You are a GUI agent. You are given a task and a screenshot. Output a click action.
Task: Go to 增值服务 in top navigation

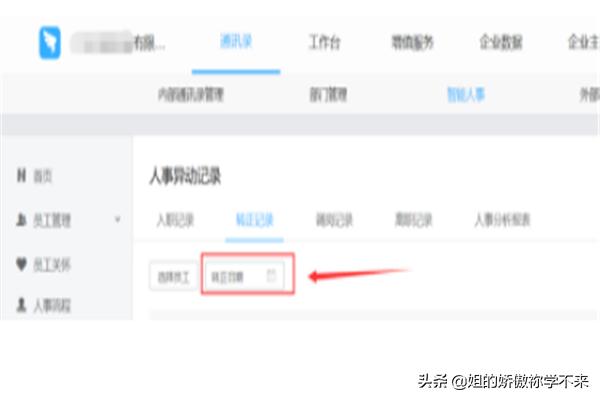(412, 42)
